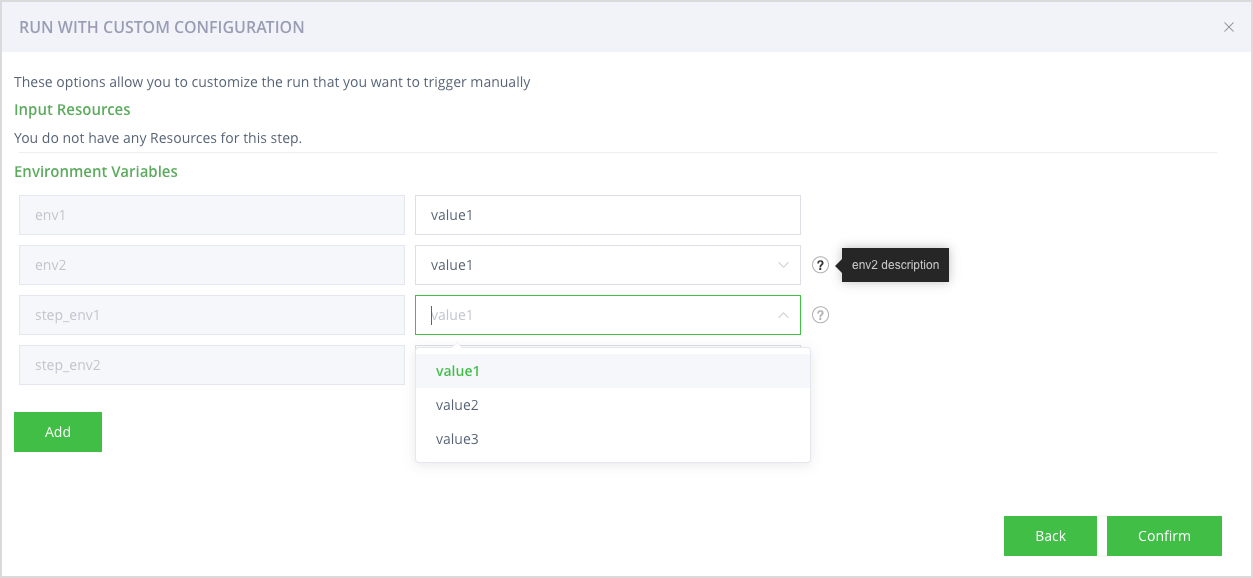The width and height of the screenshot is (1253, 578).
Task: Click the step_env1 variable name field
Action: click(211, 315)
